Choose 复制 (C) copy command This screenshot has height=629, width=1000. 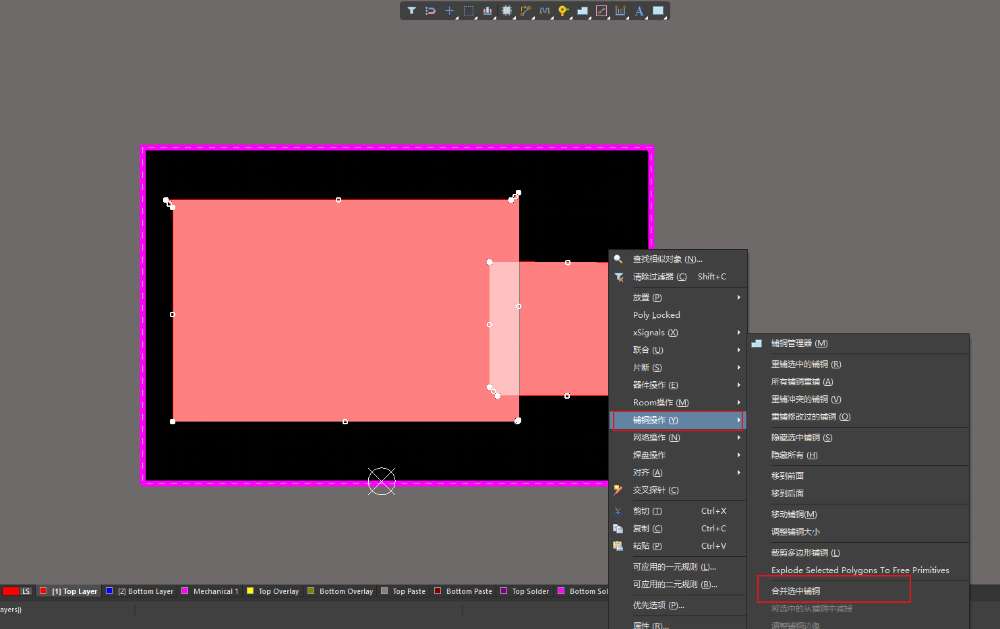(678, 529)
